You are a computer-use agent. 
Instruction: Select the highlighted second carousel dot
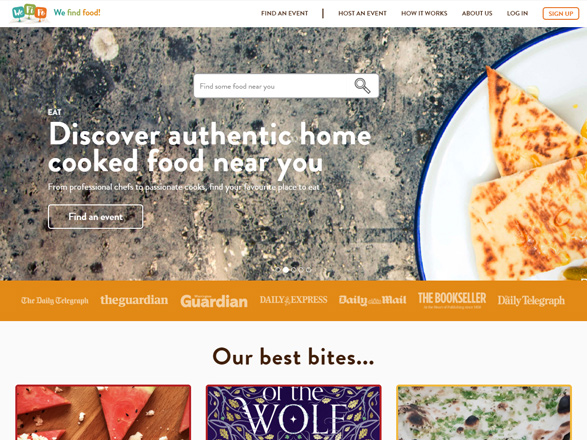pyautogui.click(x=286, y=270)
